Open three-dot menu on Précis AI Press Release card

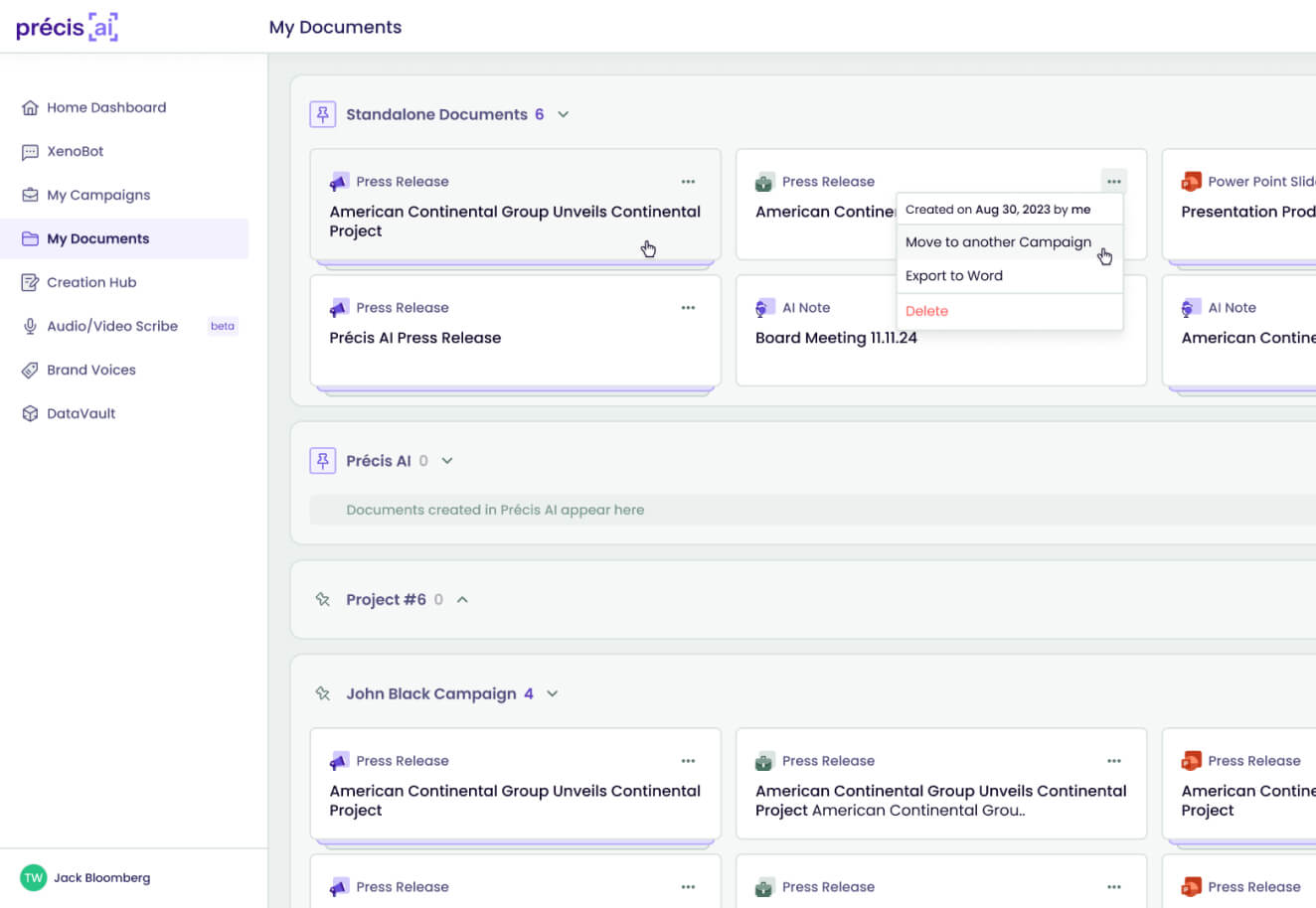688,308
